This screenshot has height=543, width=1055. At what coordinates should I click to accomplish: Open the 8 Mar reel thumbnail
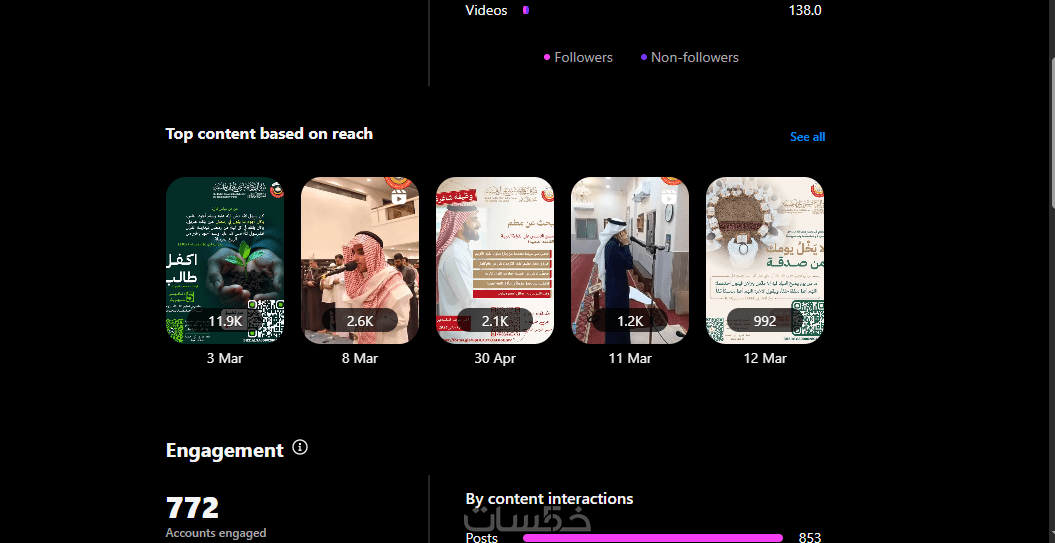click(x=360, y=260)
